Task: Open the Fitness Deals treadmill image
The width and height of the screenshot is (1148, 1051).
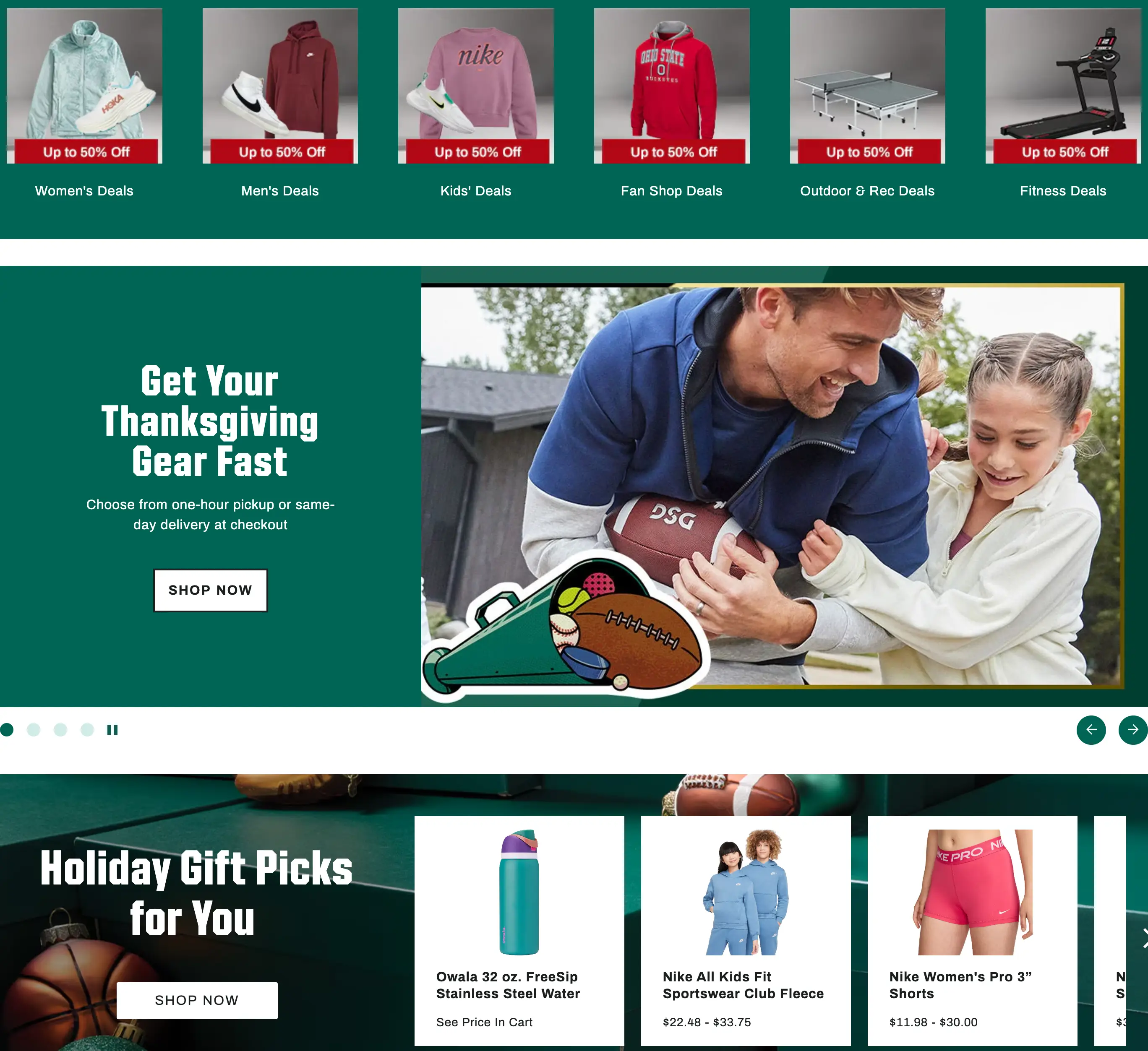Action: click(x=1063, y=86)
